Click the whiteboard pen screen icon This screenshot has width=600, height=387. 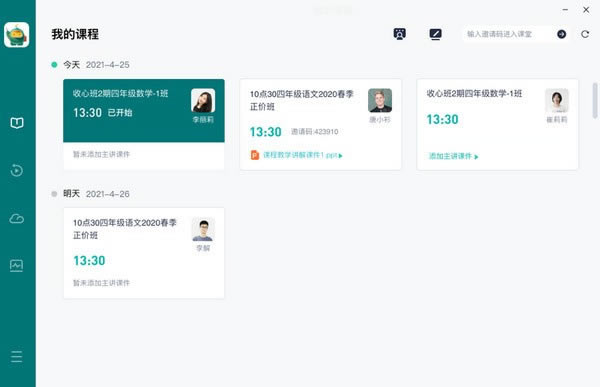click(435, 34)
